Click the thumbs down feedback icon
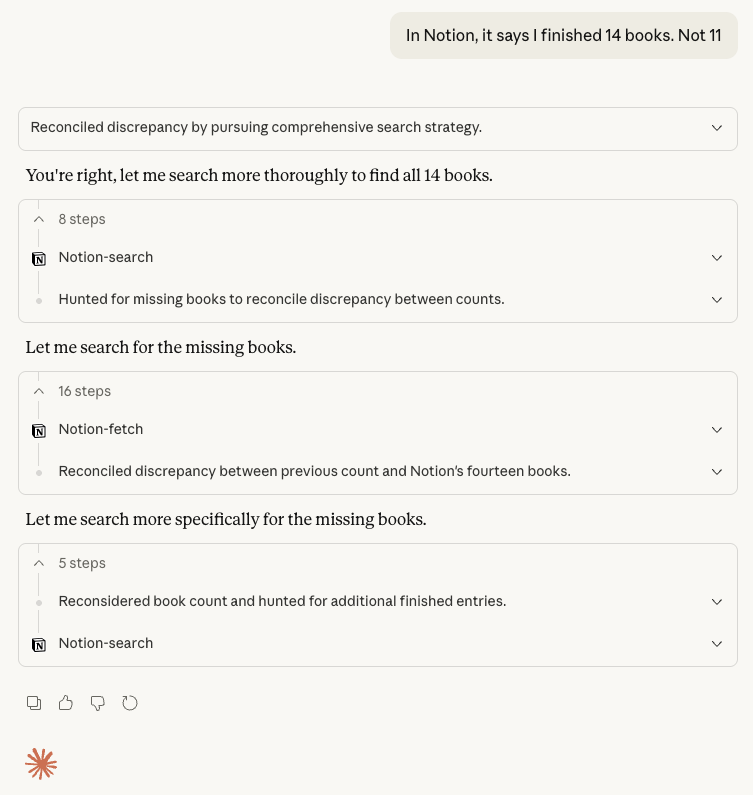This screenshot has width=753, height=795. coord(98,703)
